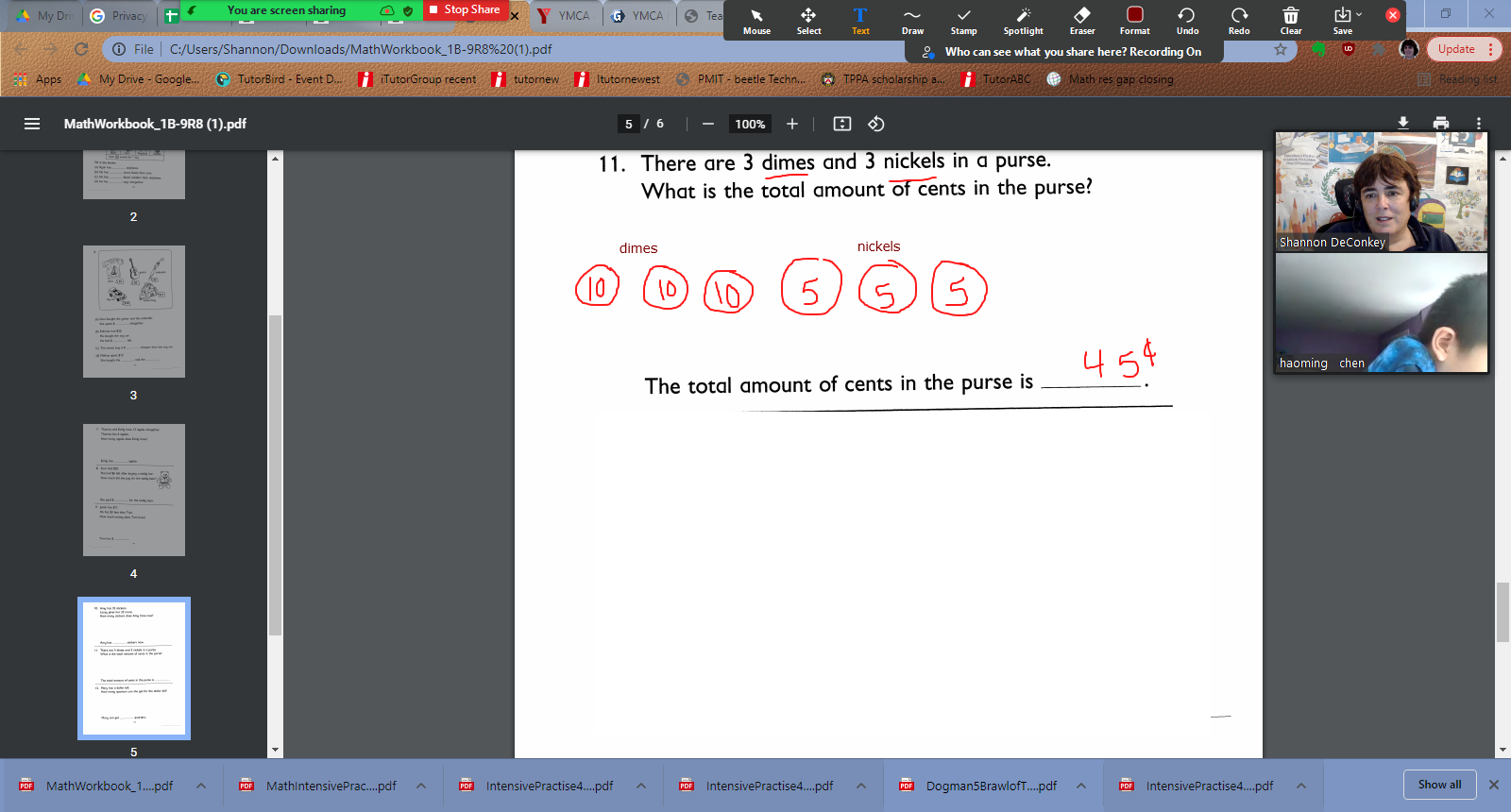The width and height of the screenshot is (1511, 812).
Task: Open page 3 thumbnail
Action: pos(134,312)
